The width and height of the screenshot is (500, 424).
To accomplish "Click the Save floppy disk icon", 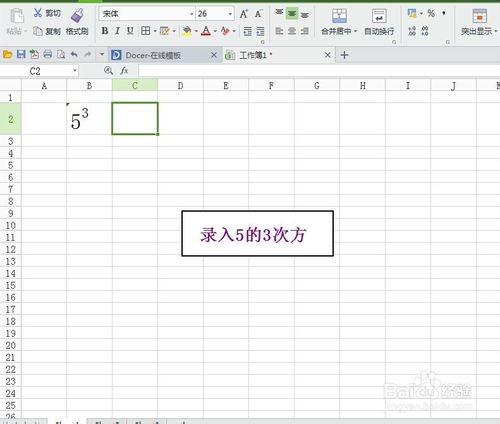I will coord(21,54).
